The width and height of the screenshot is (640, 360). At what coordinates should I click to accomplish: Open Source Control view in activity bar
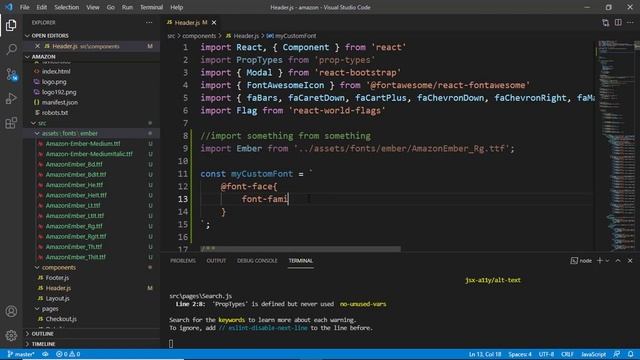click(11, 74)
